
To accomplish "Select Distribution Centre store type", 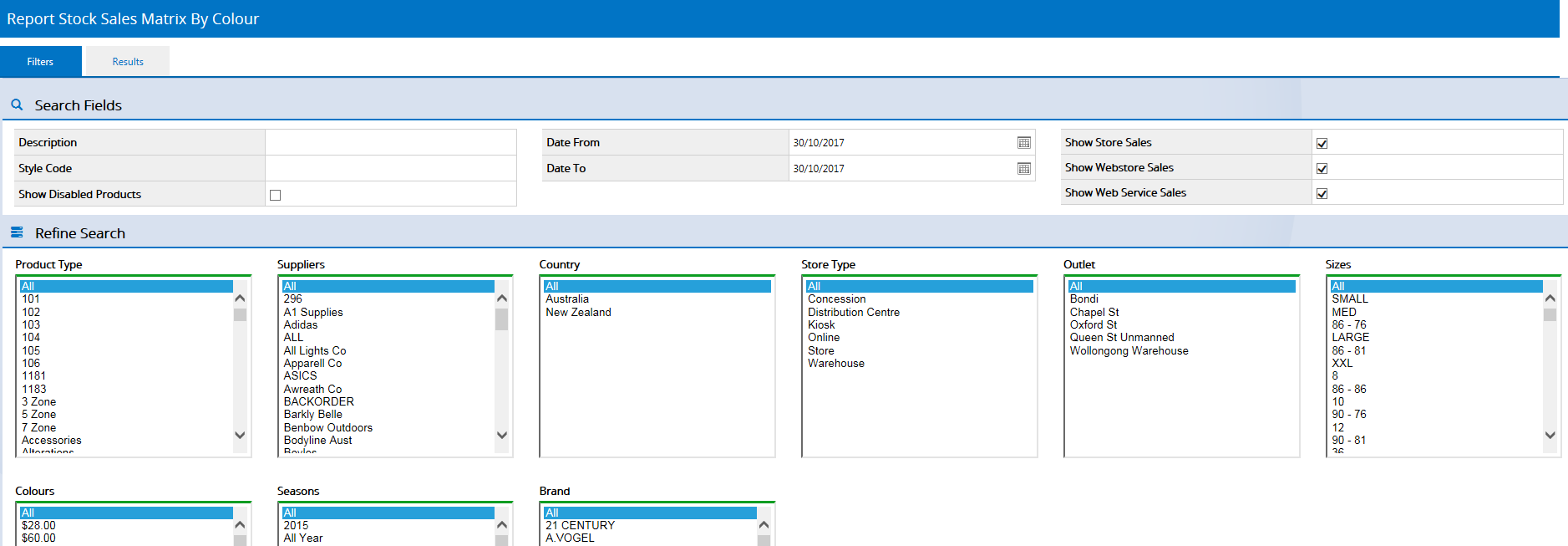I will pos(920,312).
